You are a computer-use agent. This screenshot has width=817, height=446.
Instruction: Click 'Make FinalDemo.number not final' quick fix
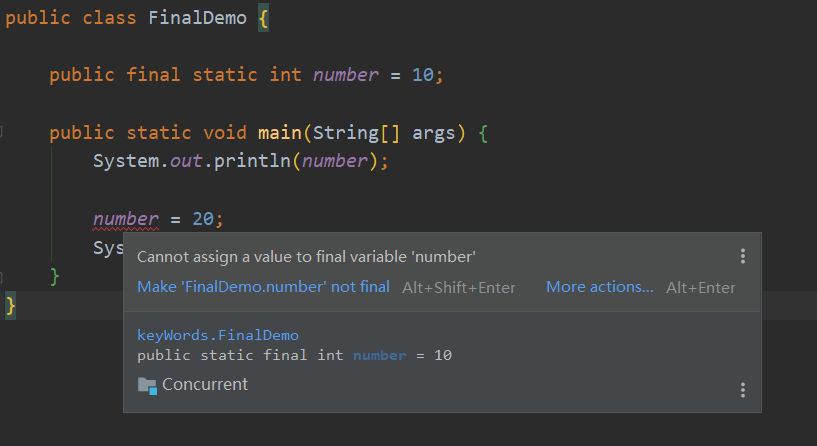(263, 287)
